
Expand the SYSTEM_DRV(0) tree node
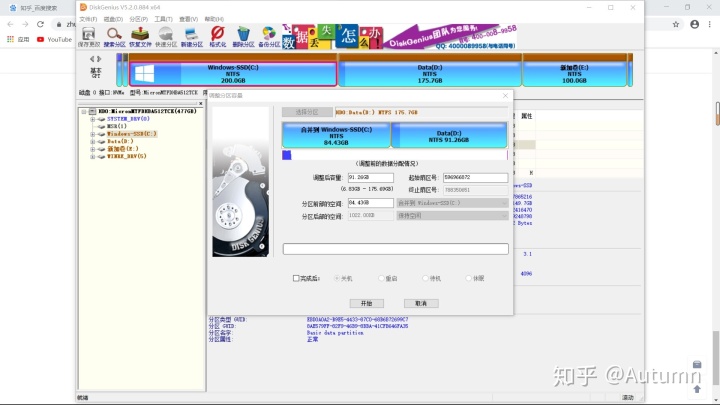[93, 119]
